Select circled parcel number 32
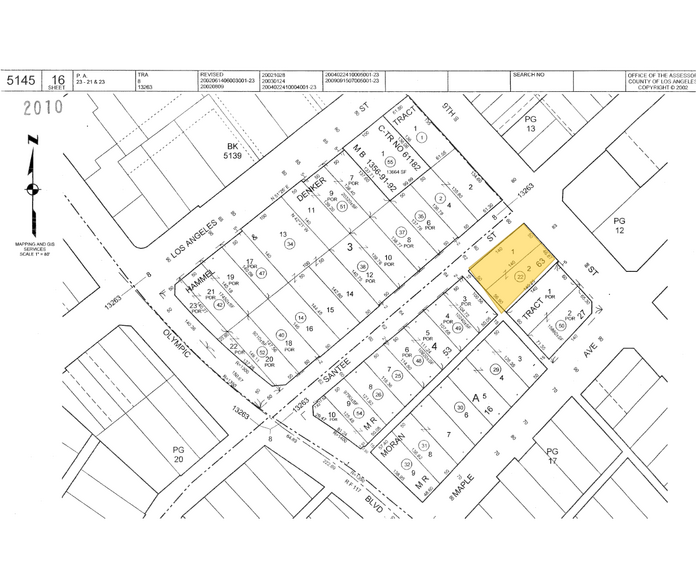The image size is (696, 588). pos(407,465)
